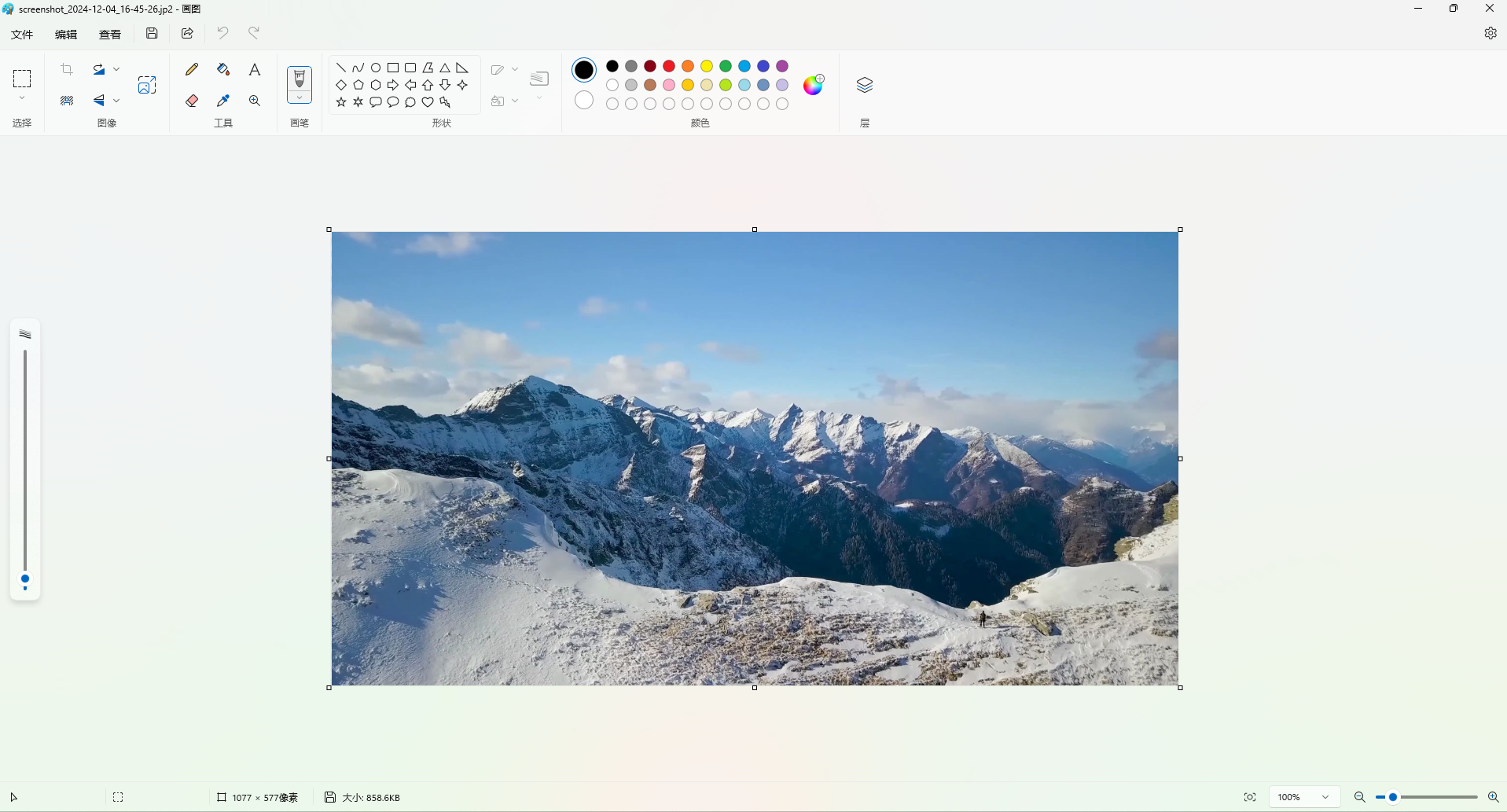The image size is (1507, 812).
Task: Select the Magnifier tool
Action: point(255,101)
